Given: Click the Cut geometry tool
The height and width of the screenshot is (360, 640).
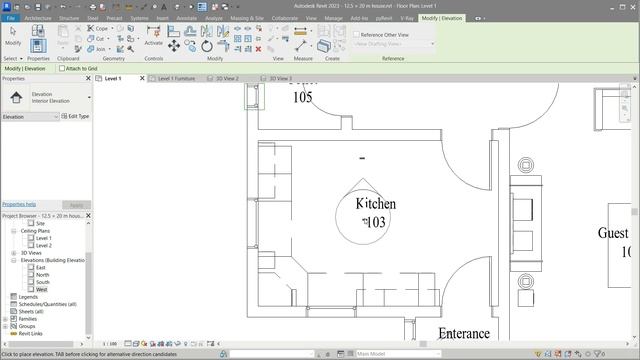Looking at the screenshot, I should click(x=96, y=38).
